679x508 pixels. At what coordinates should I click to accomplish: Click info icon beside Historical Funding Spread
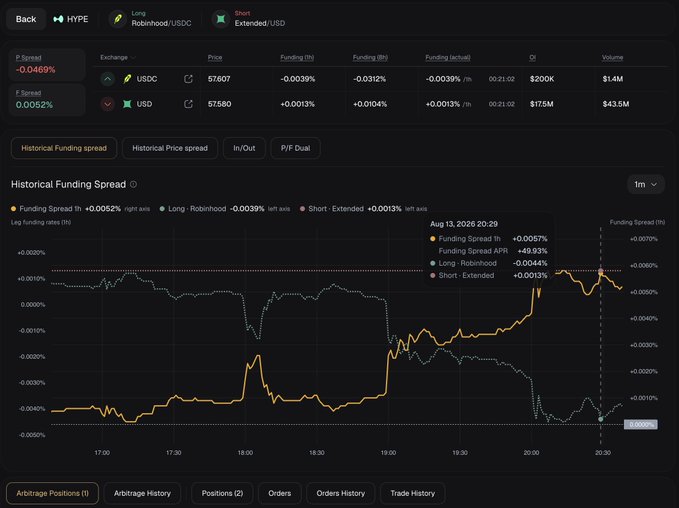tap(134, 184)
